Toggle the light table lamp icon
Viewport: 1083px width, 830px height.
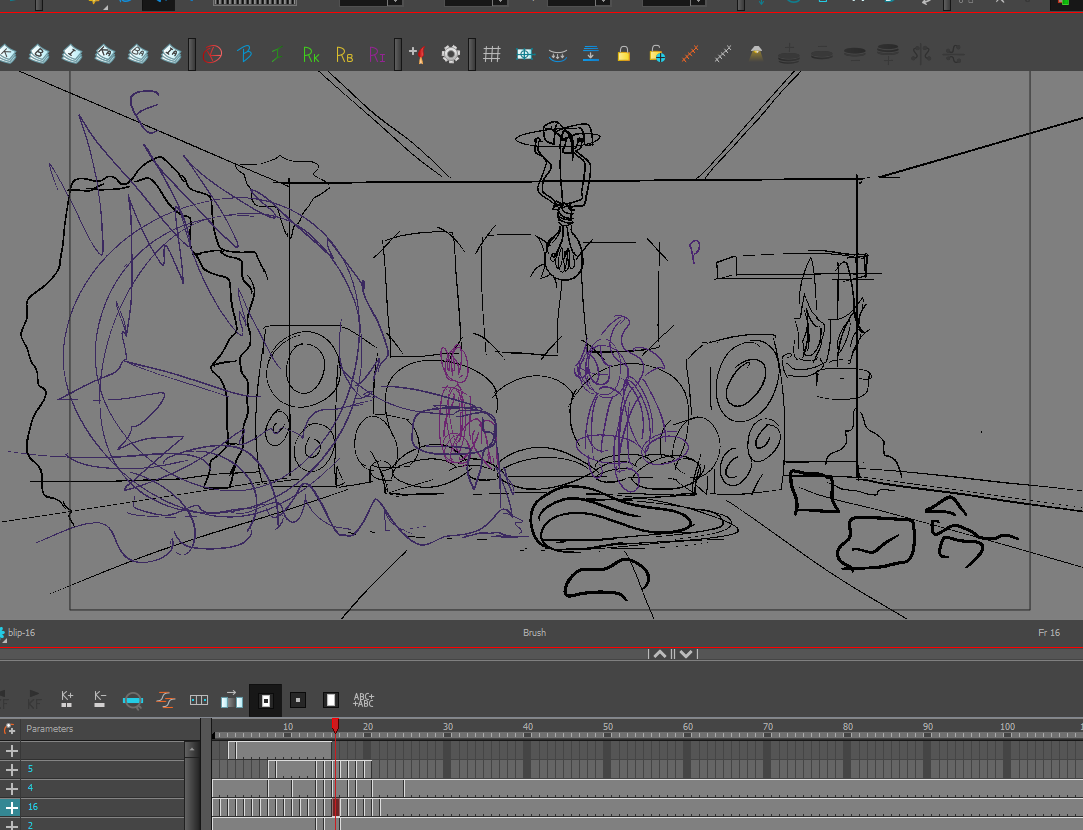pyautogui.click(x=756, y=54)
